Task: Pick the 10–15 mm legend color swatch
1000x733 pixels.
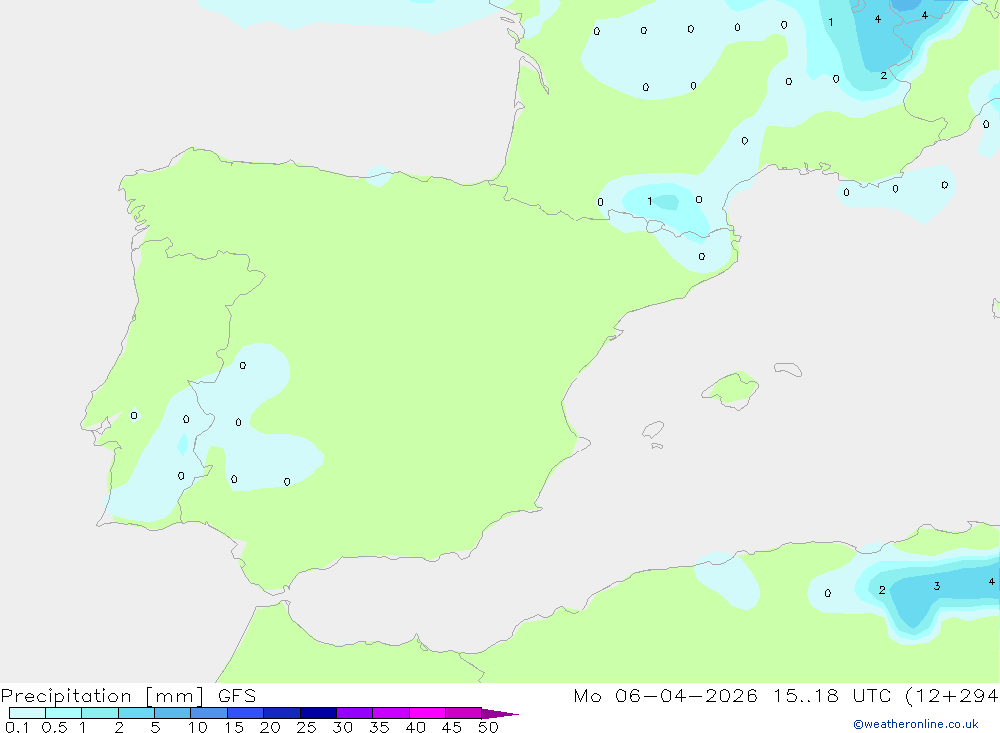Action: click(209, 713)
